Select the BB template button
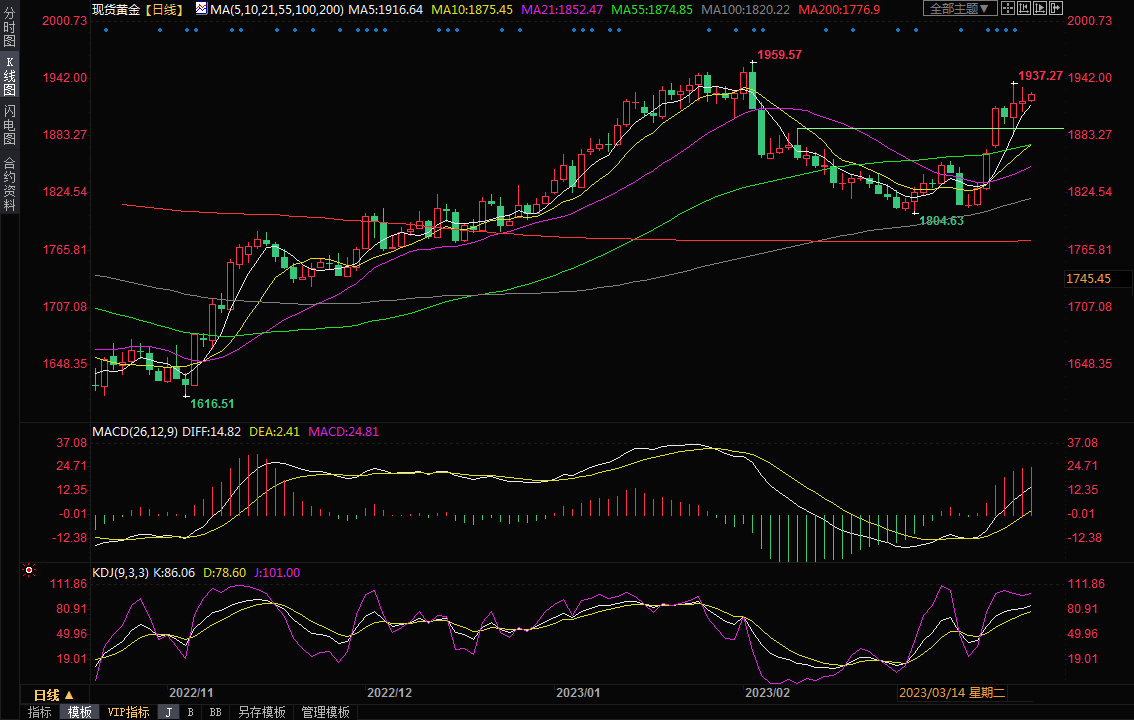The height and width of the screenshot is (720, 1134). (x=215, y=712)
